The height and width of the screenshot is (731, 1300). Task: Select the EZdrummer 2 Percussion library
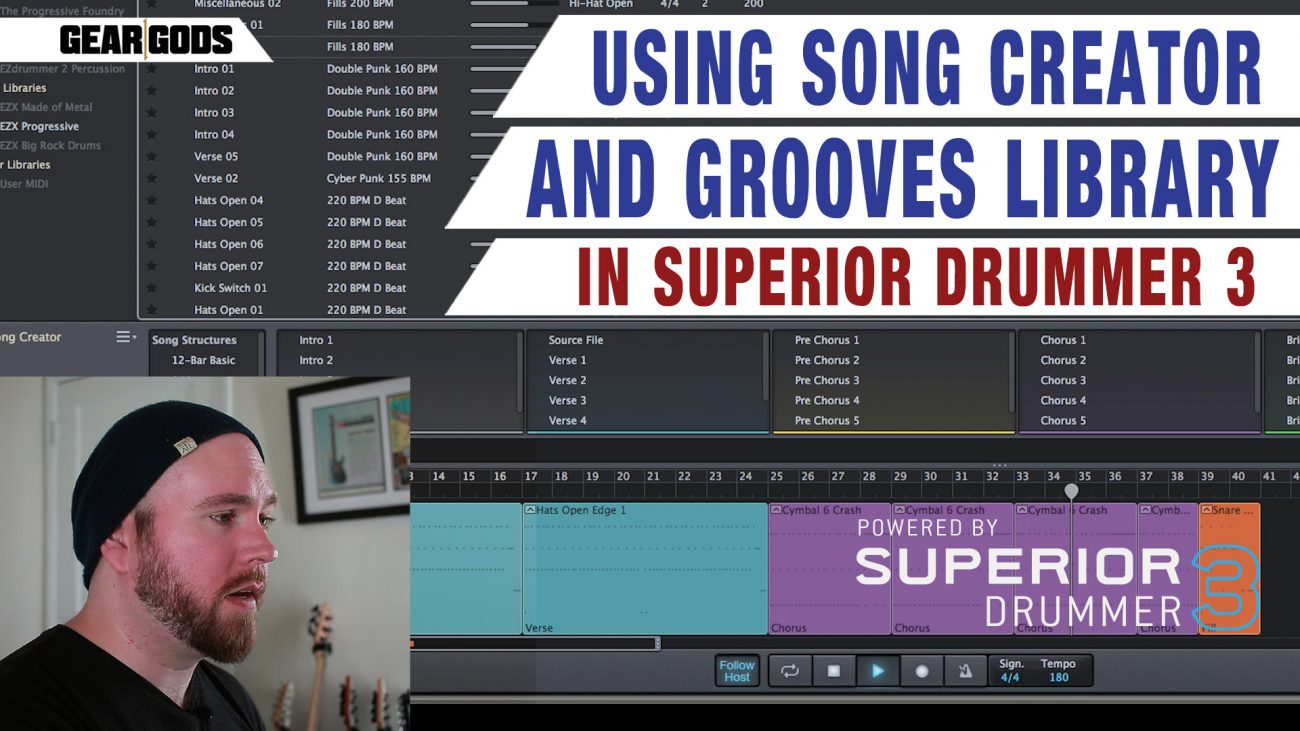tap(63, 69)
